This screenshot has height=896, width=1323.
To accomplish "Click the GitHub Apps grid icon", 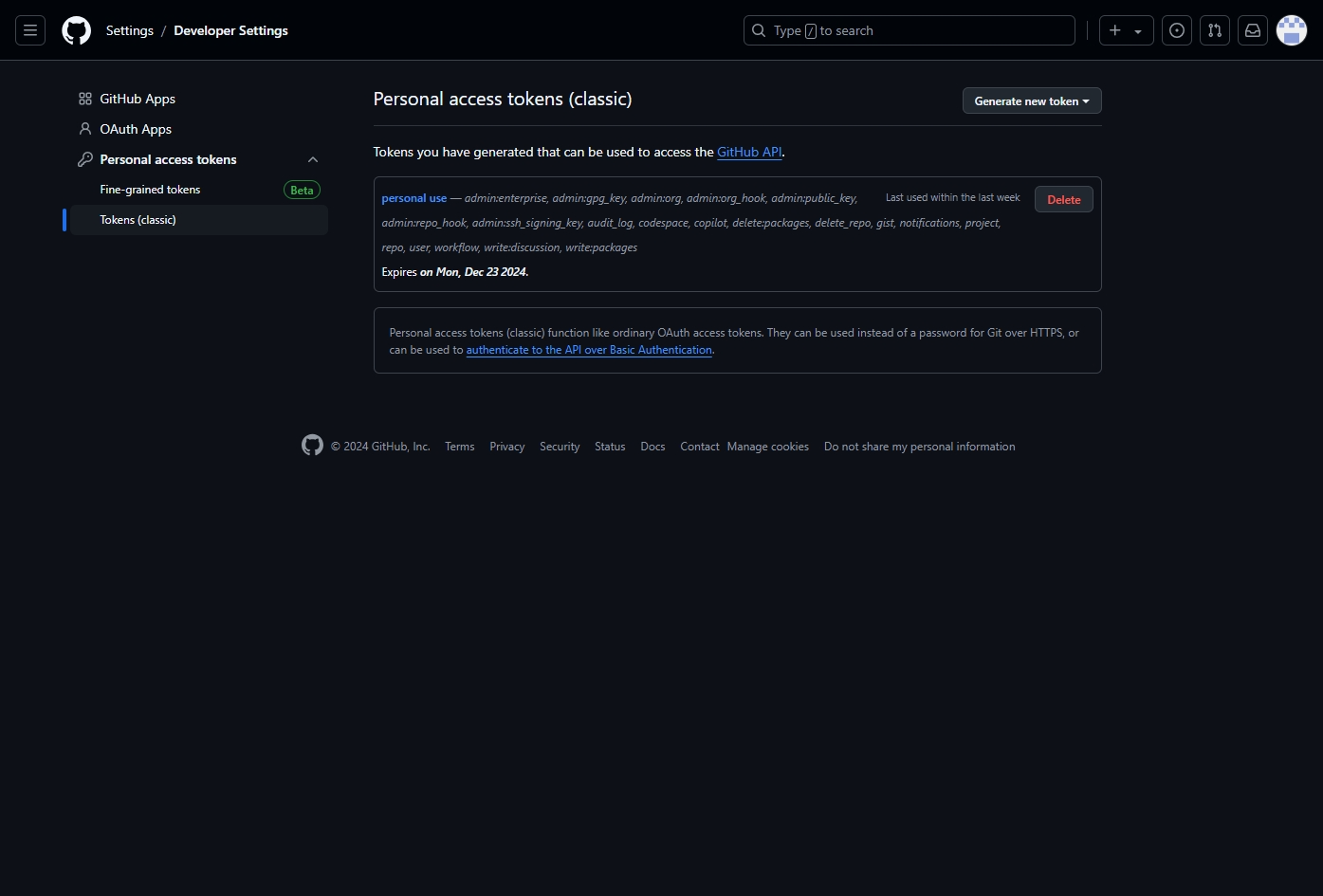I will pyautogui.click(x=85, y=99).
